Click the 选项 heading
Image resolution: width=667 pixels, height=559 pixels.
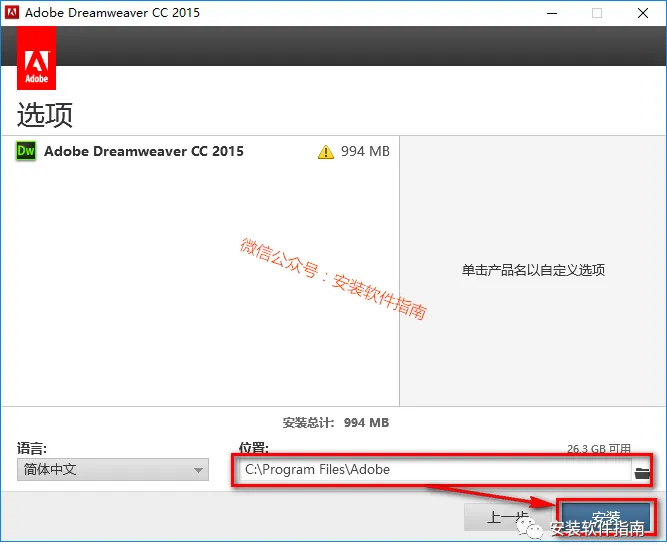[x=45, y=114]
